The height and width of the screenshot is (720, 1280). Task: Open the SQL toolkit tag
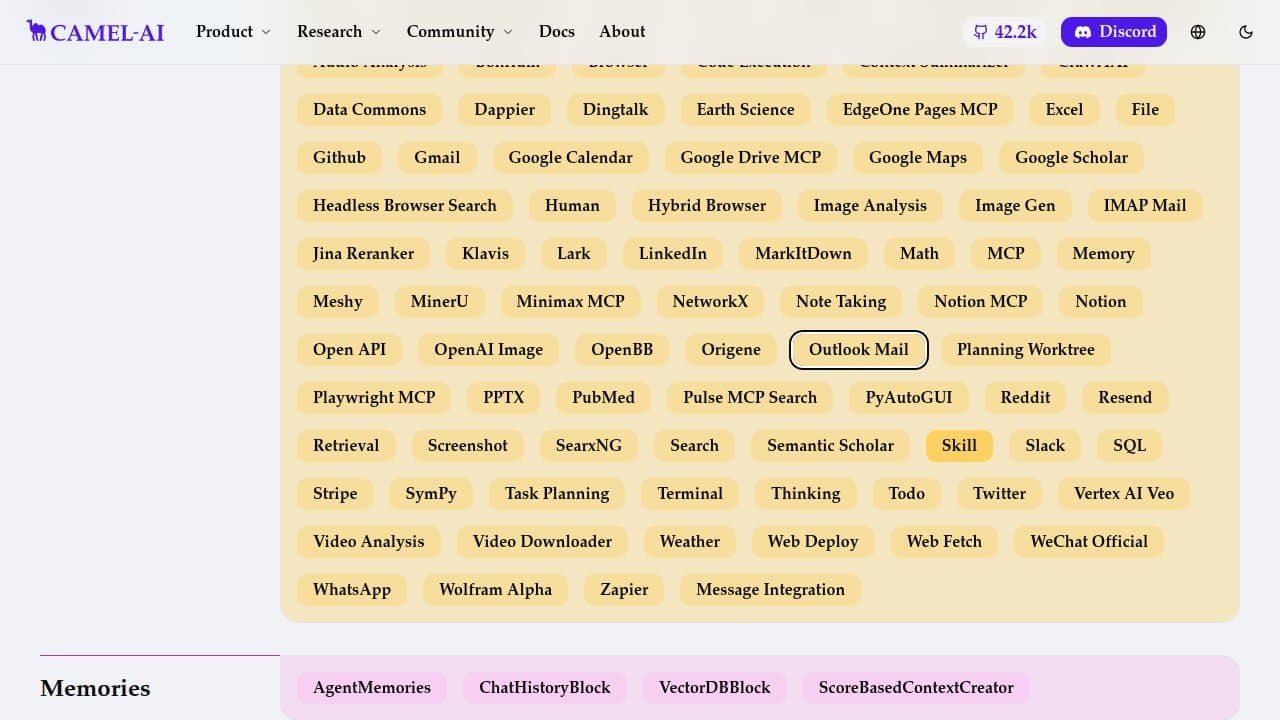(x=1130, y=446)
